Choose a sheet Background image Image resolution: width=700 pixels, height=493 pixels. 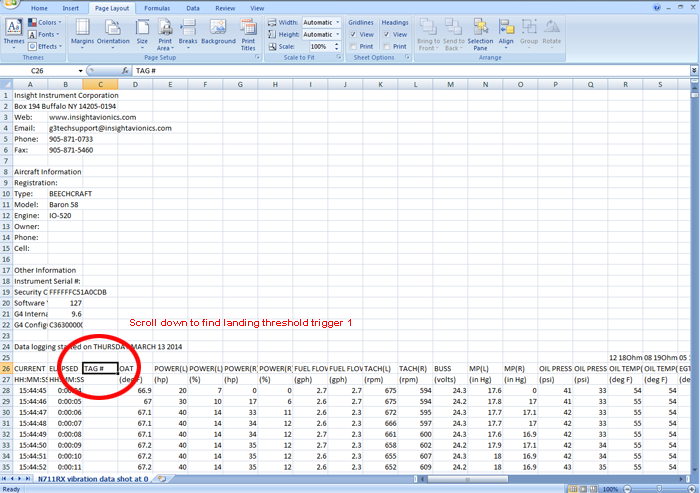click(218, 32)
